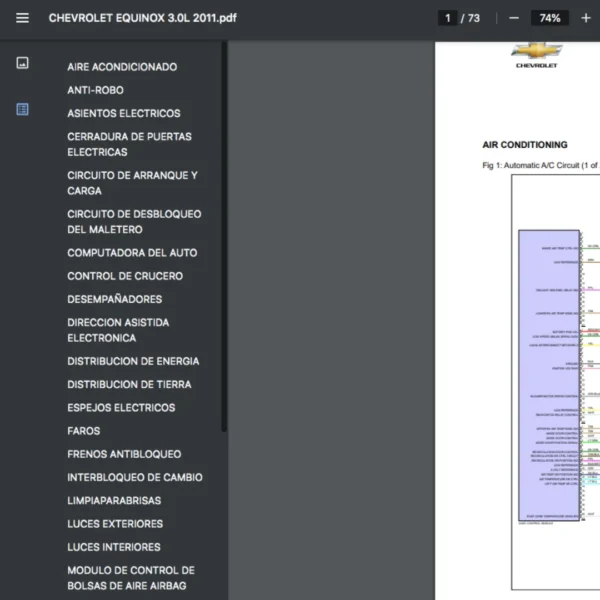Open the AIRE ACONDICIONADO bookmark
Screen dimensions: 600x600
[122, 67]
